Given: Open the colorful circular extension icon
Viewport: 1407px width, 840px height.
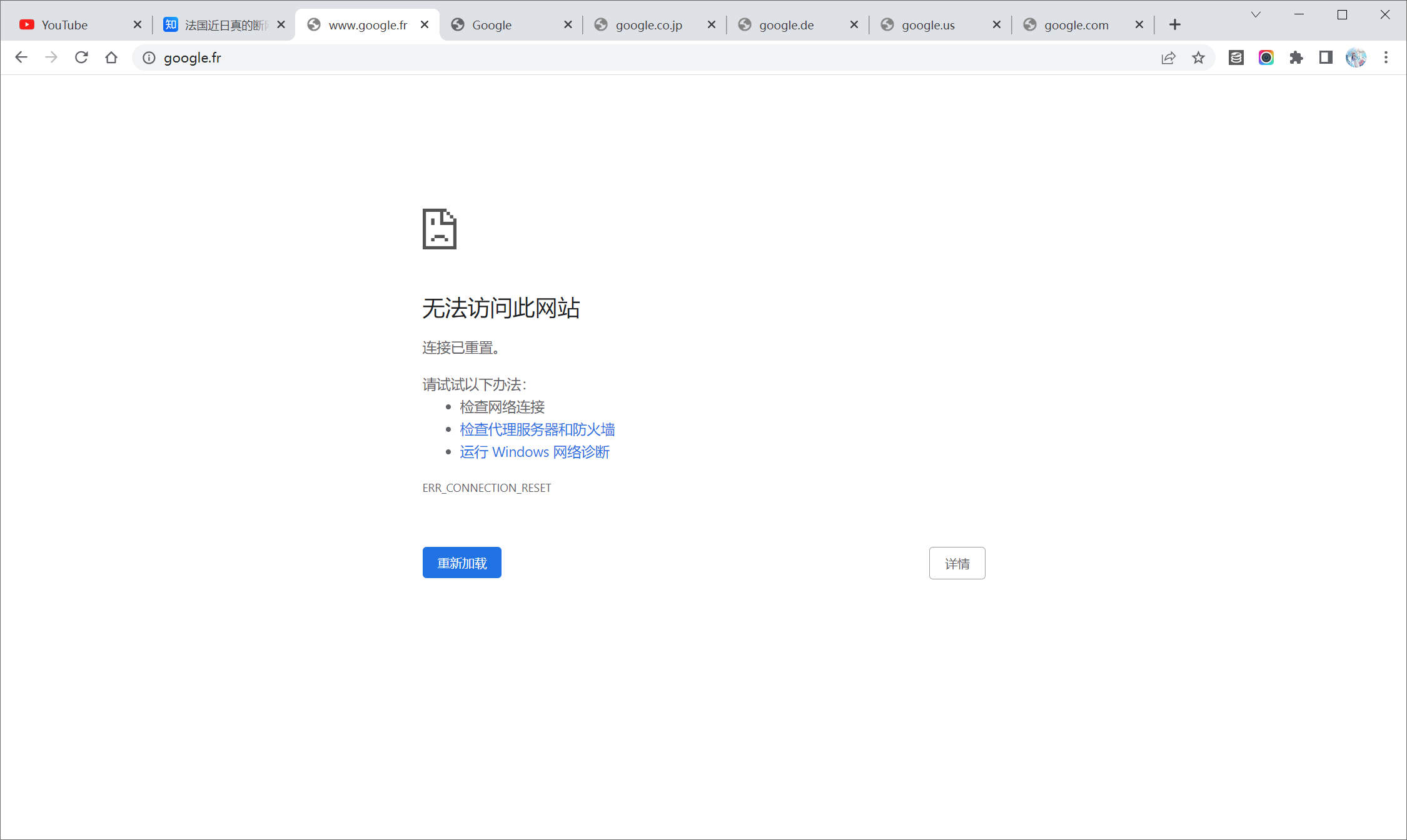Looking at the screenshot, I should pos(1266,58).
